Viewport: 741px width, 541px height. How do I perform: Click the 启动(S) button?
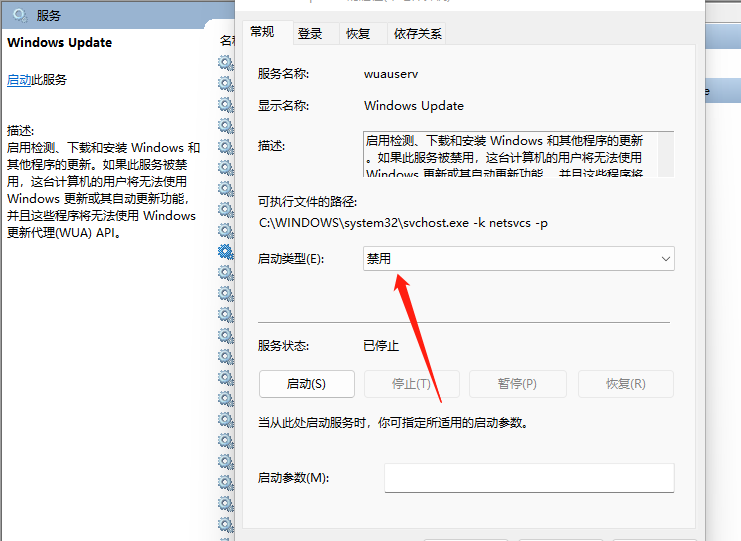307,384
